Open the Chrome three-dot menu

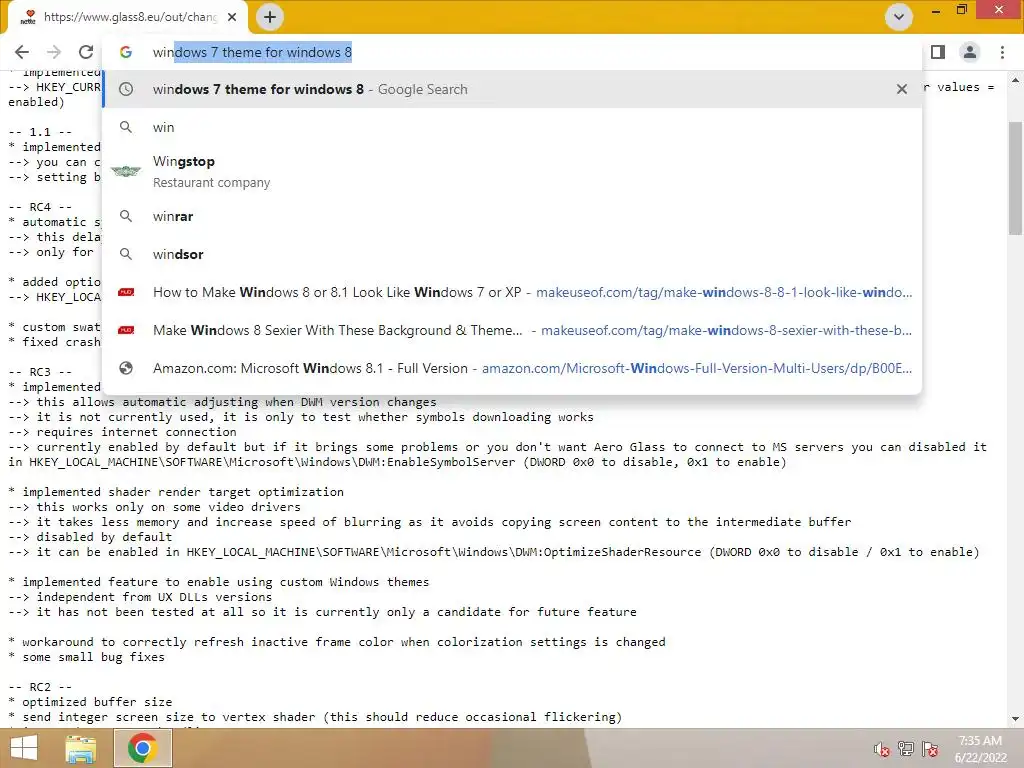pos(1002,52)
